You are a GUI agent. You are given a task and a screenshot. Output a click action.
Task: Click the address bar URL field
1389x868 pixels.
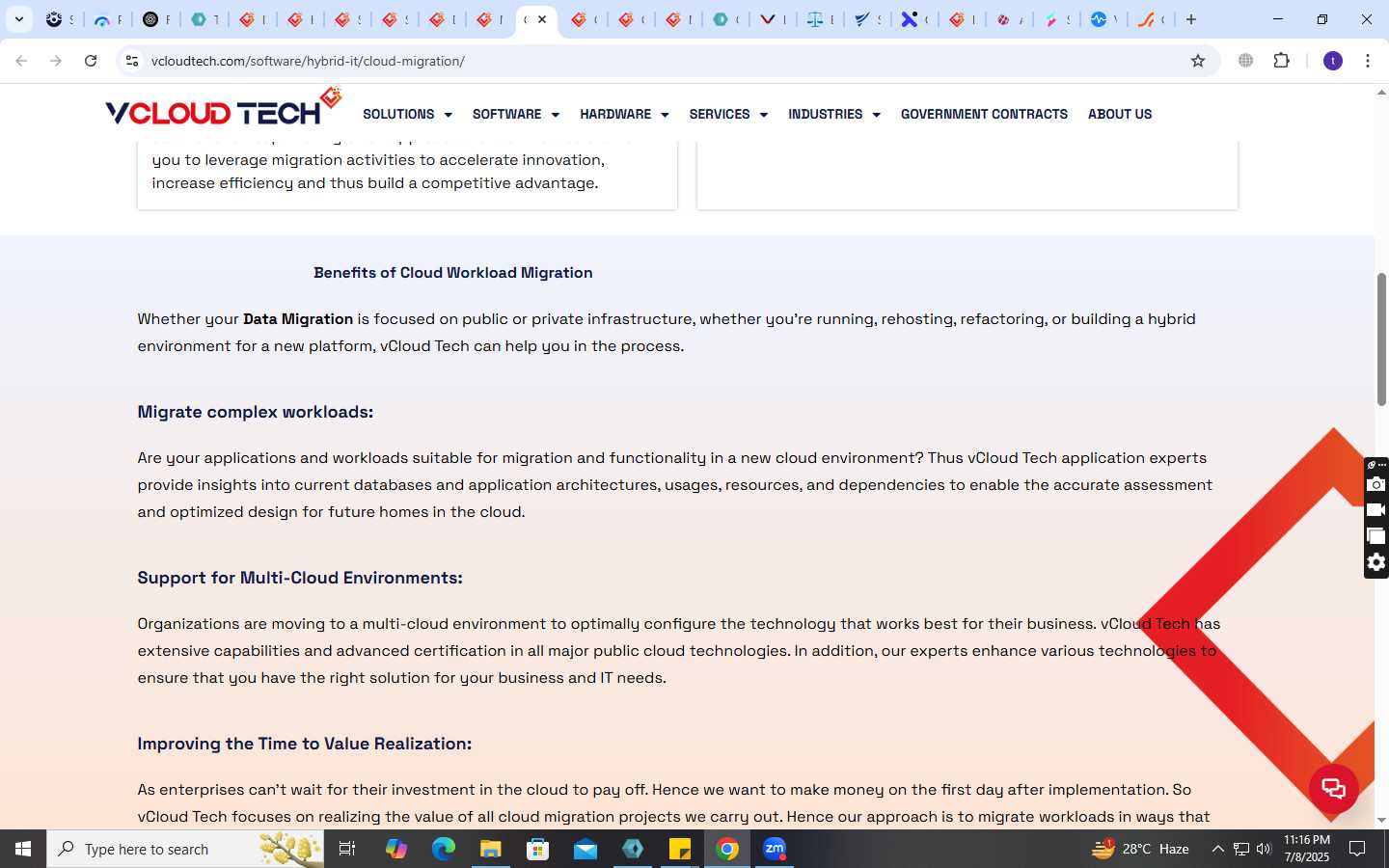click(666, 61)
